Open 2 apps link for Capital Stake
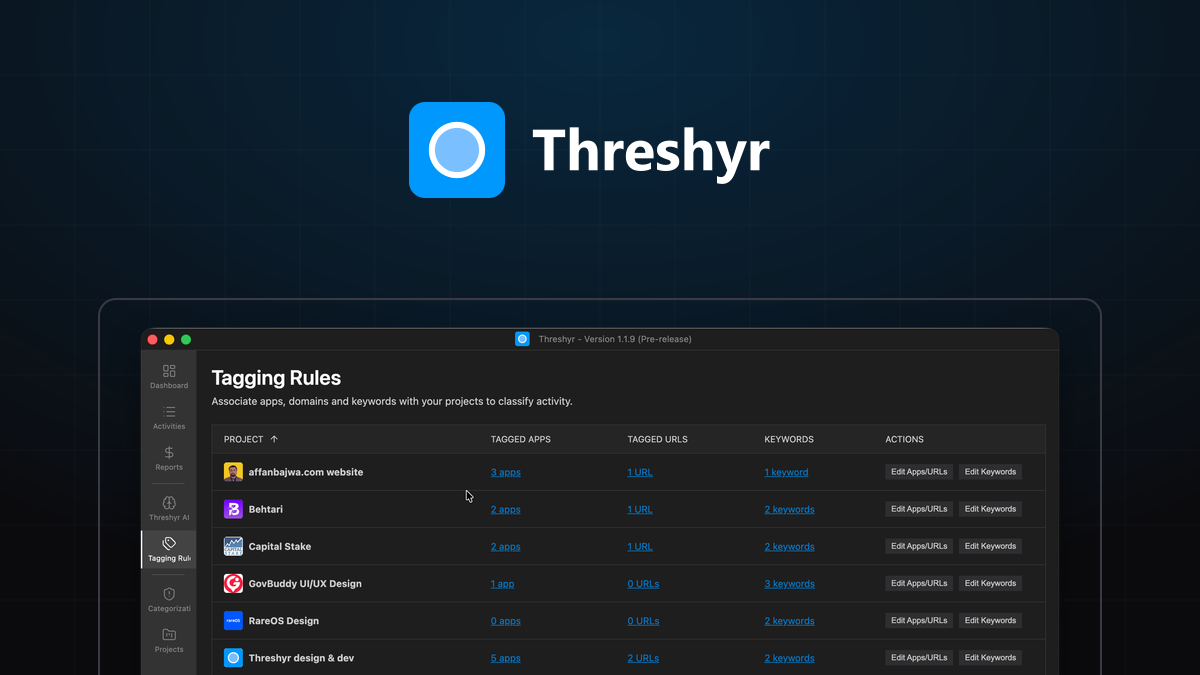Screen dimensions: 1200x675 [x=505, y=547]
